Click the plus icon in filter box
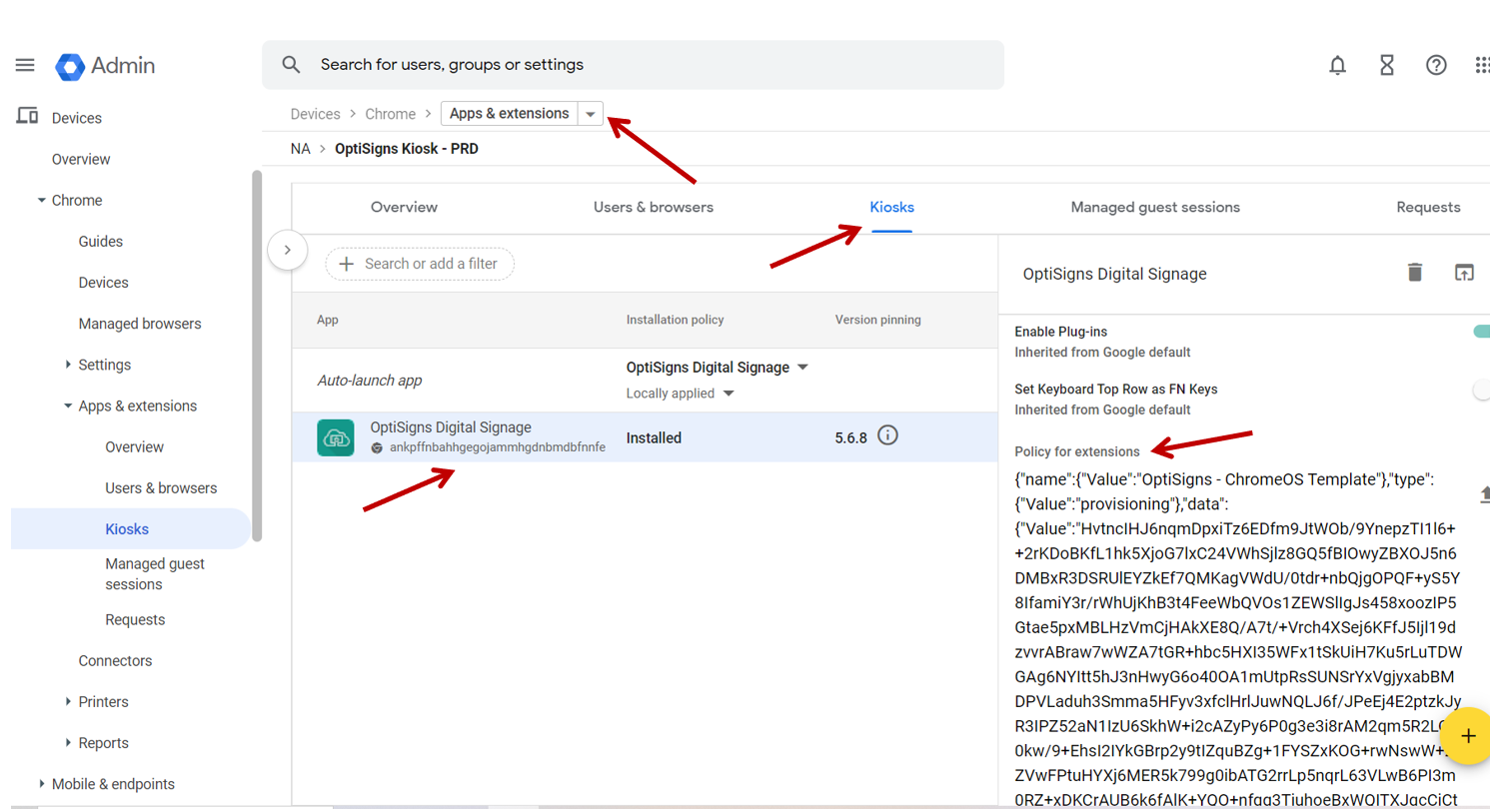1491x812 pixels. pos(347,264)
